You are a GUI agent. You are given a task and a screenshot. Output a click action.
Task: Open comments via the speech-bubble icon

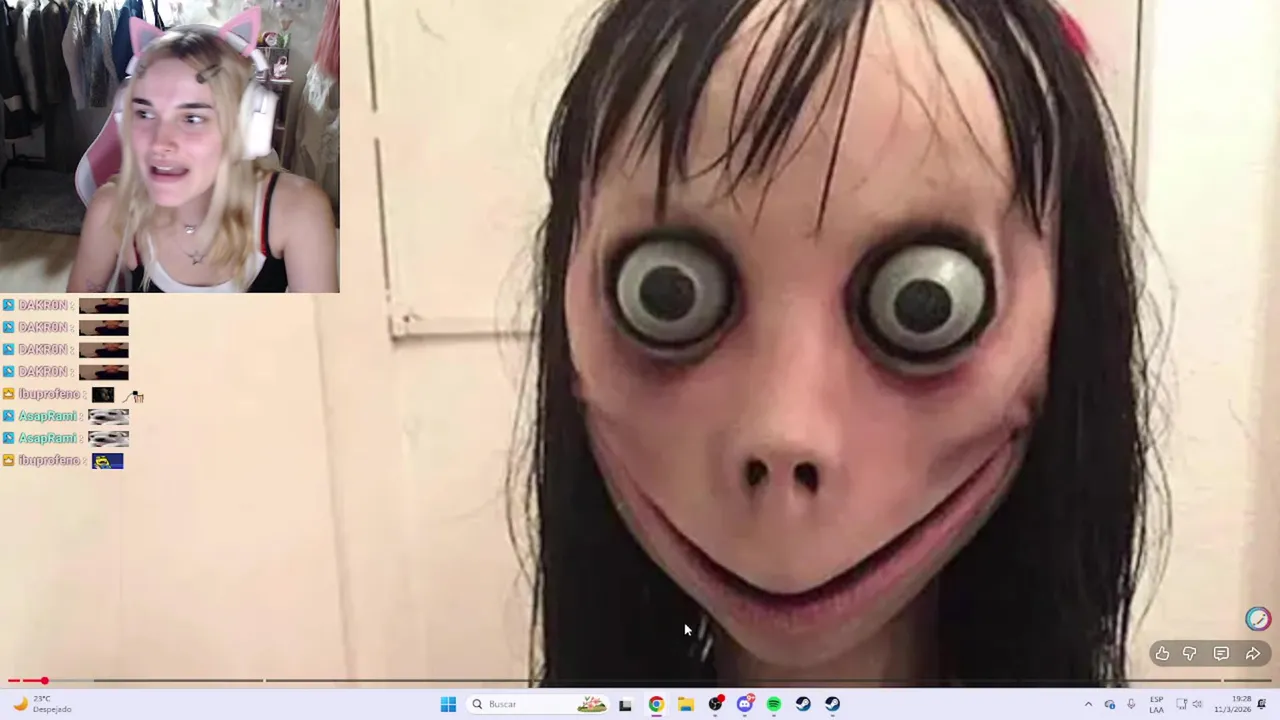tap(1221, 654)
